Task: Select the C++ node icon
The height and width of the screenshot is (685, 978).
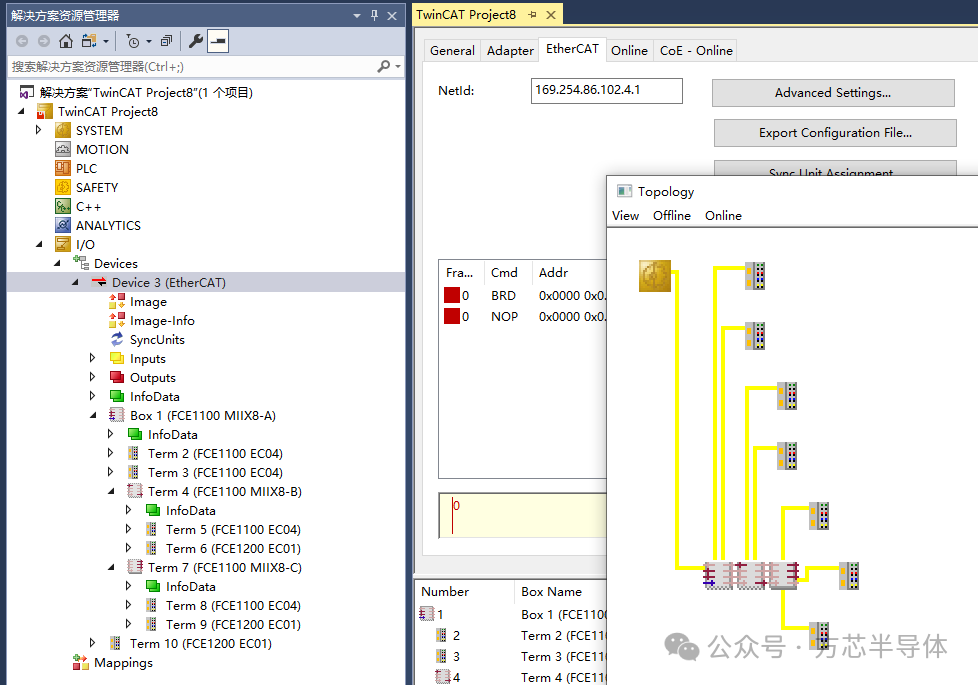Action: (63, 206)
